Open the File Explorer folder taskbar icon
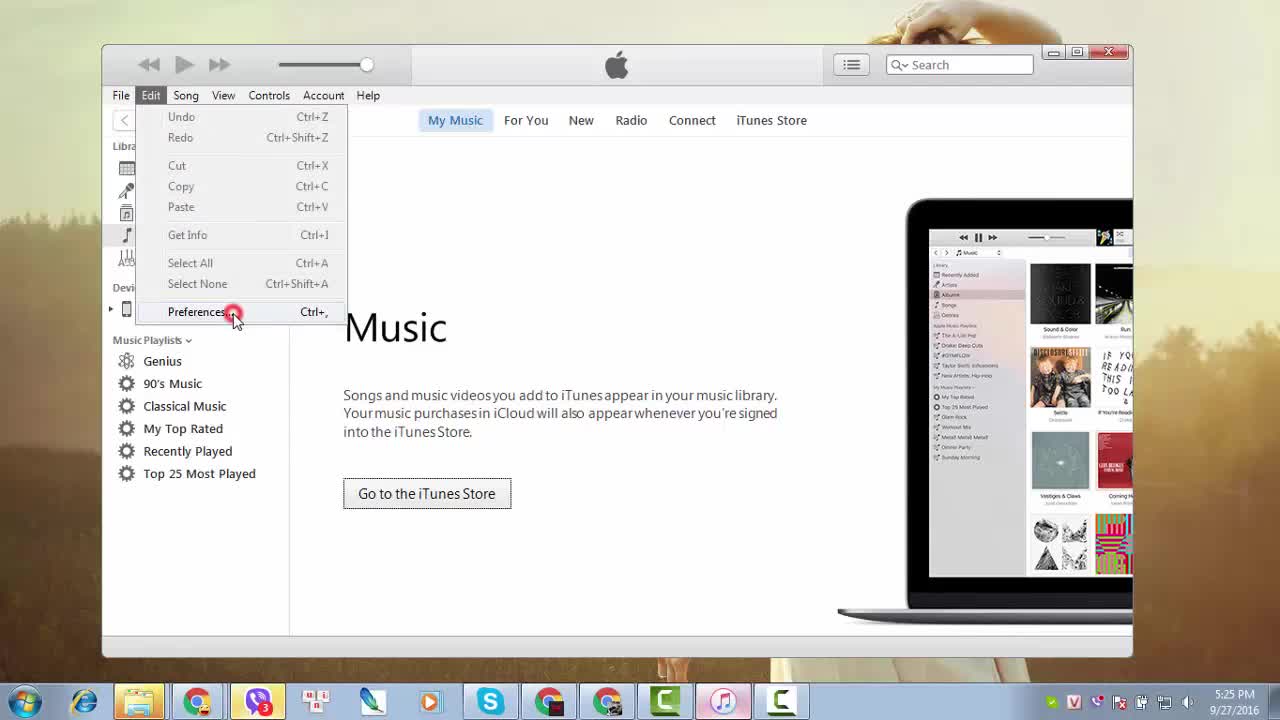This screenshot has width=1280, height=720. point(138,702)
